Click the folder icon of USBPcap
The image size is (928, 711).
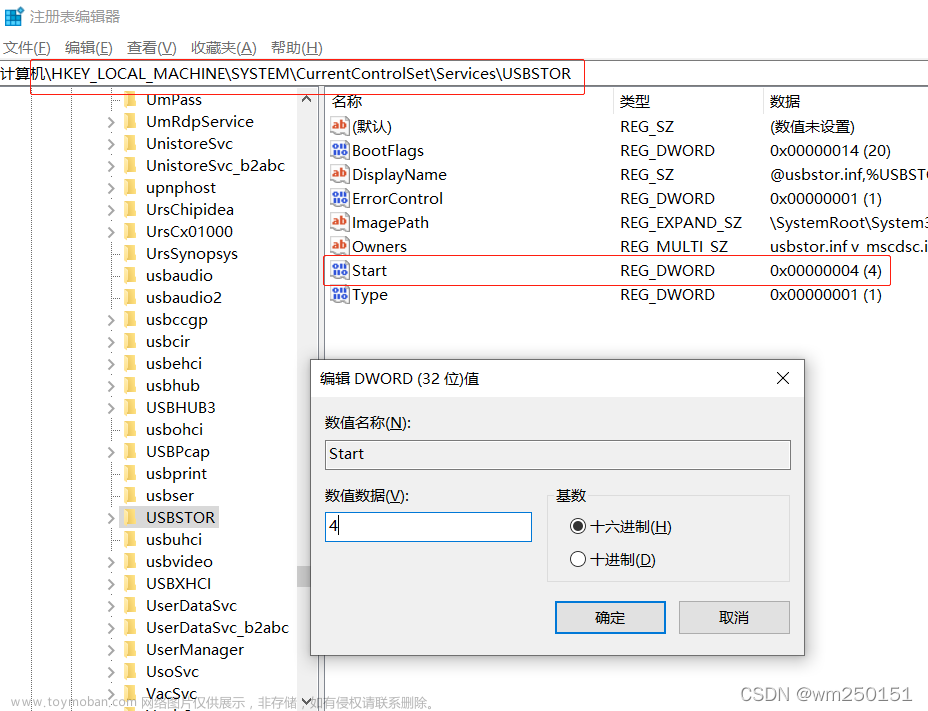[131, 451]
